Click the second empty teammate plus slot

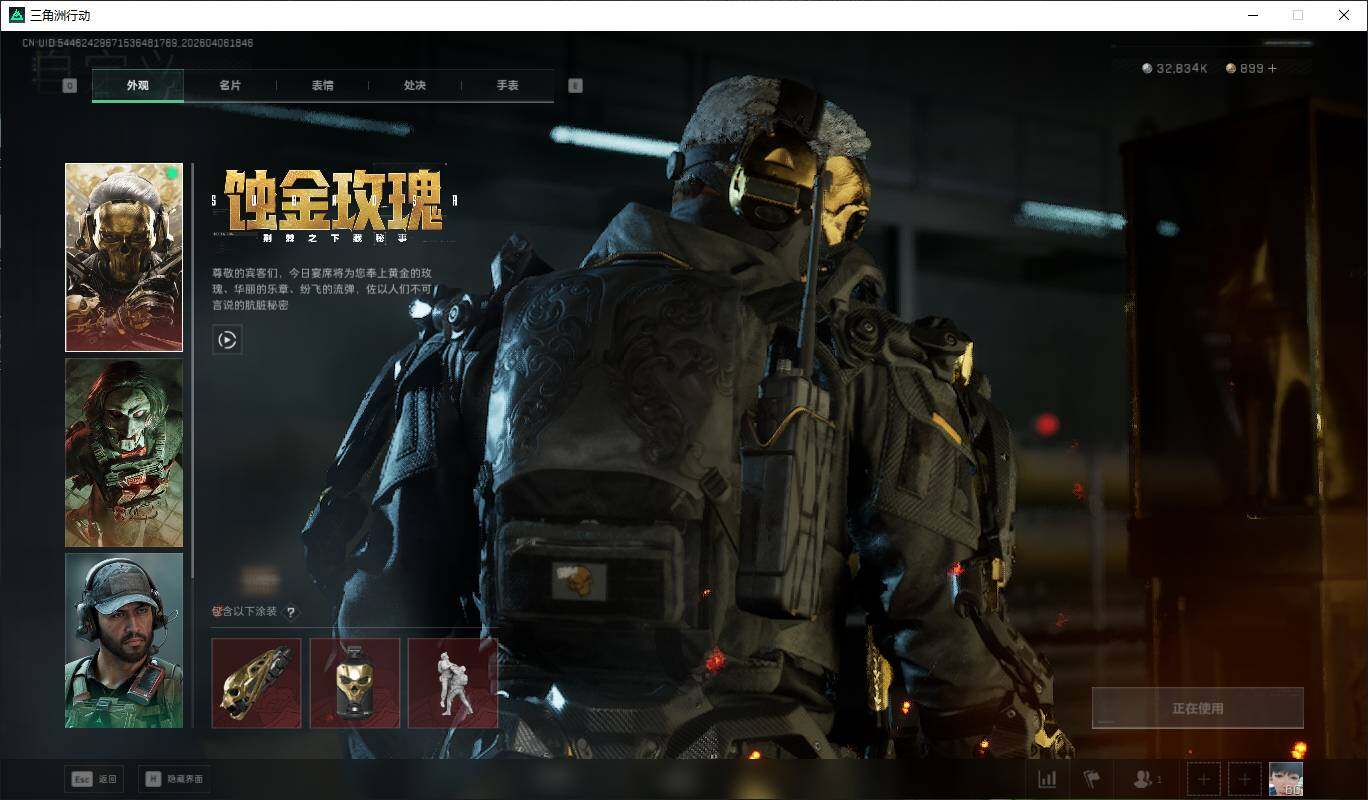point(1244,779)
